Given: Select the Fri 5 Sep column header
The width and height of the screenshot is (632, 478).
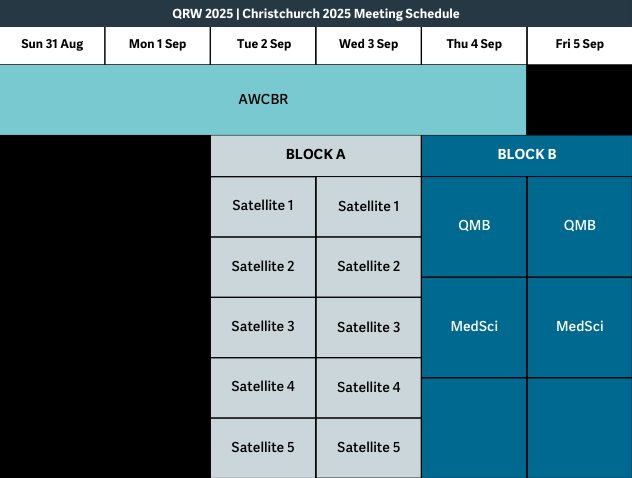Looking at the screenshot, I should pos(579,45).
